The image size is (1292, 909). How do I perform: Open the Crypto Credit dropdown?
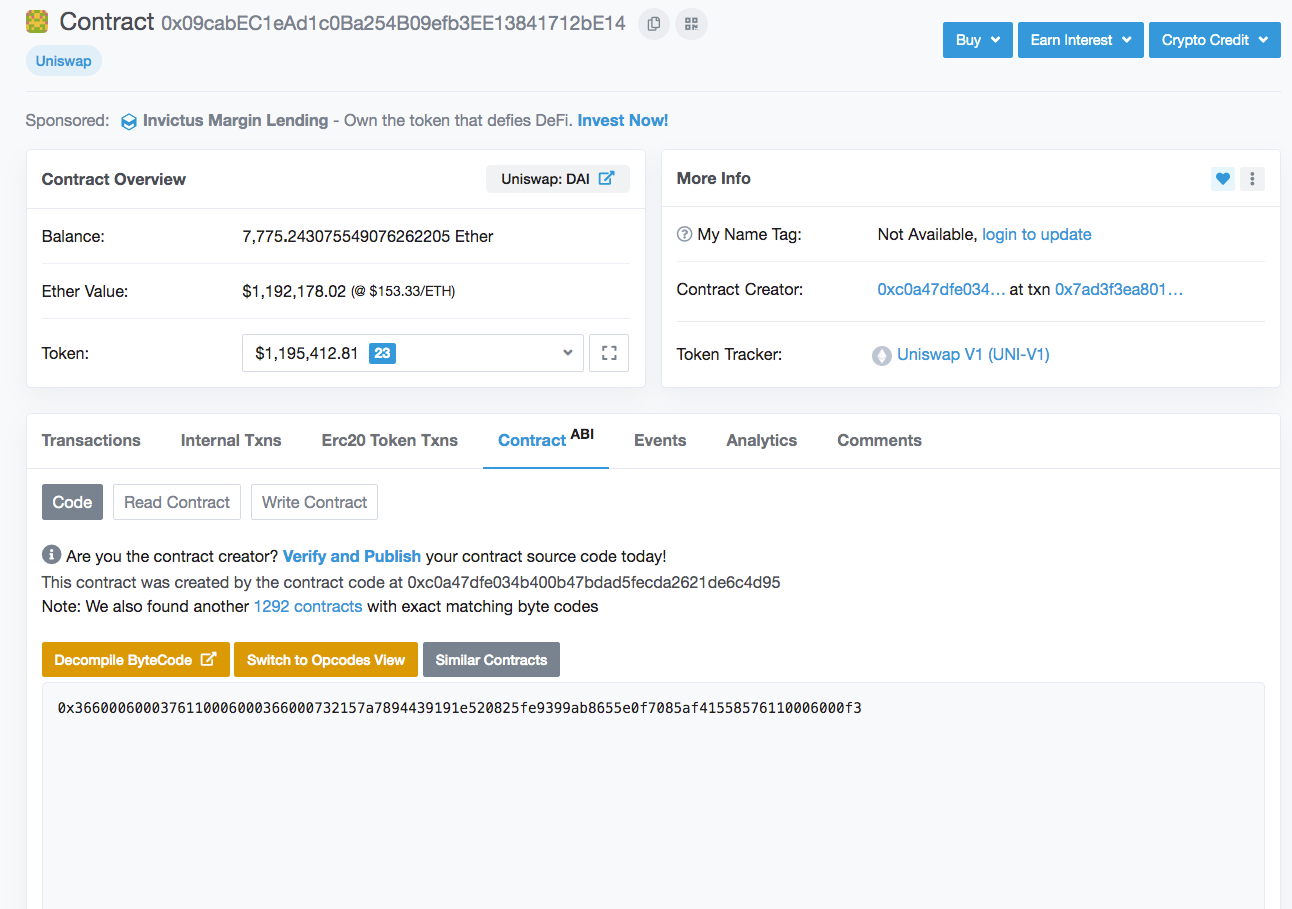[x=1215, y=40]
